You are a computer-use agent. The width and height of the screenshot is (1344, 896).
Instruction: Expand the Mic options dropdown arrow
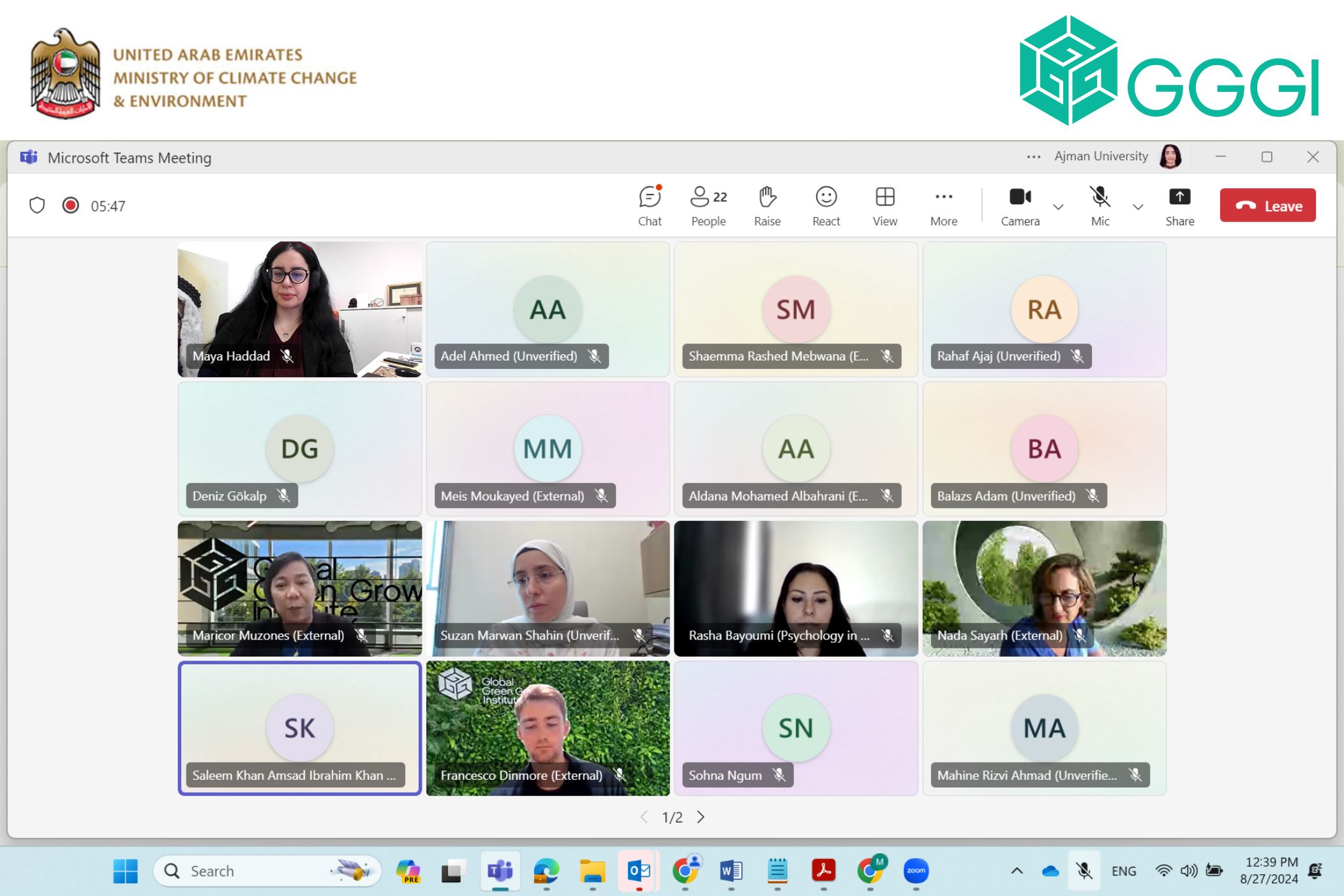tap(1138, 207)
